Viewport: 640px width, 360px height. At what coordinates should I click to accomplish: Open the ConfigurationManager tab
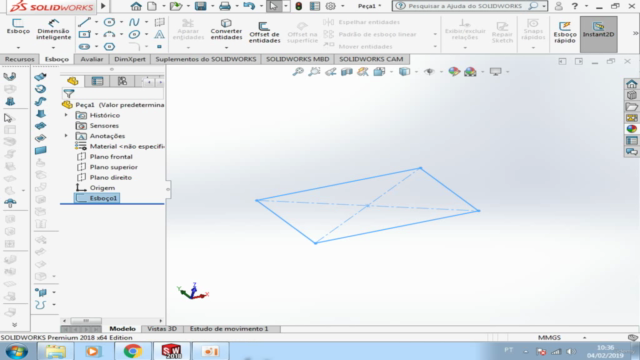point(122,81)
